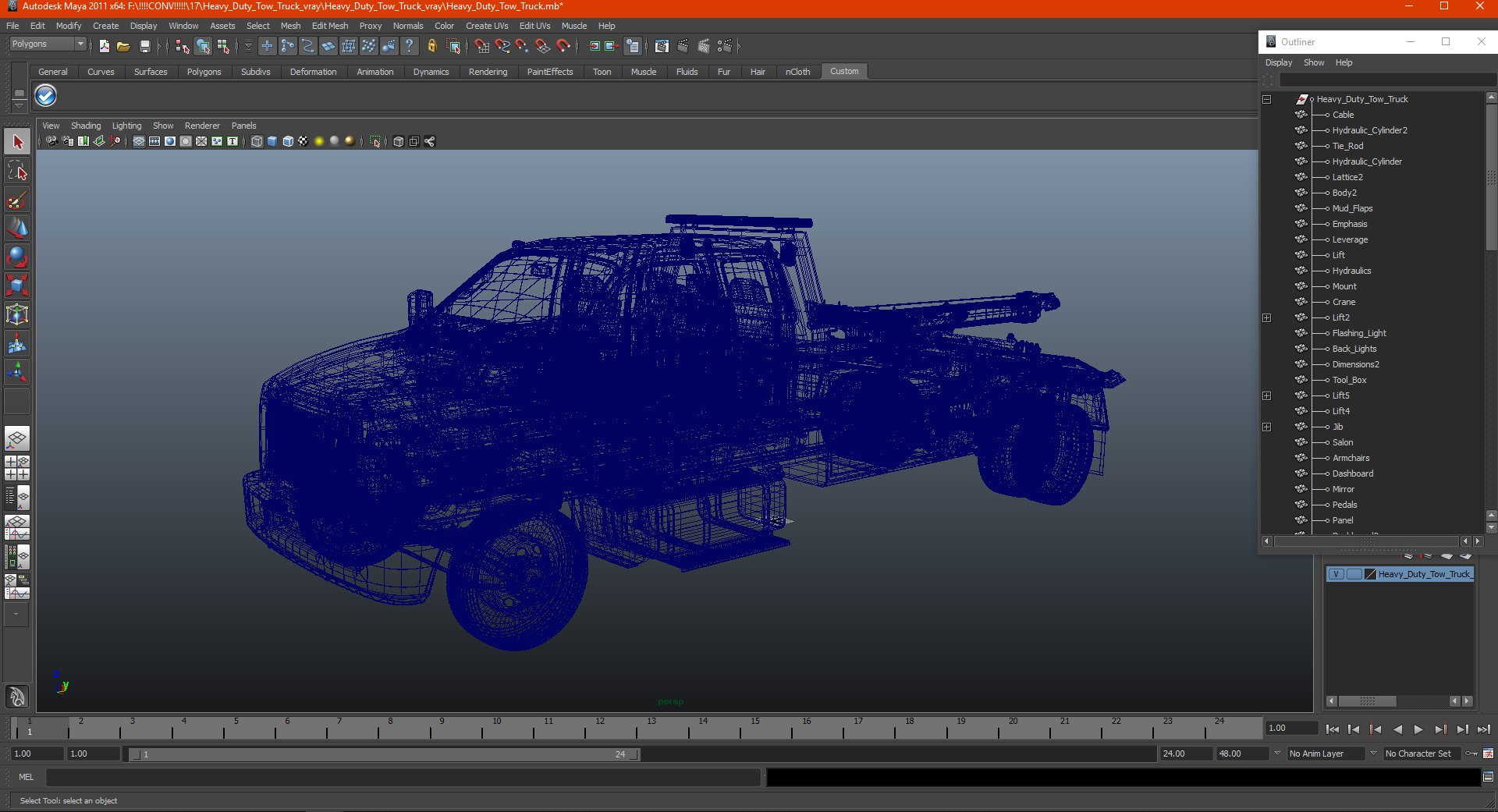The width and height of the screenshot is (1498, 812).
Task: Open the Edit Mesh menu
Action: pos(330,26)
